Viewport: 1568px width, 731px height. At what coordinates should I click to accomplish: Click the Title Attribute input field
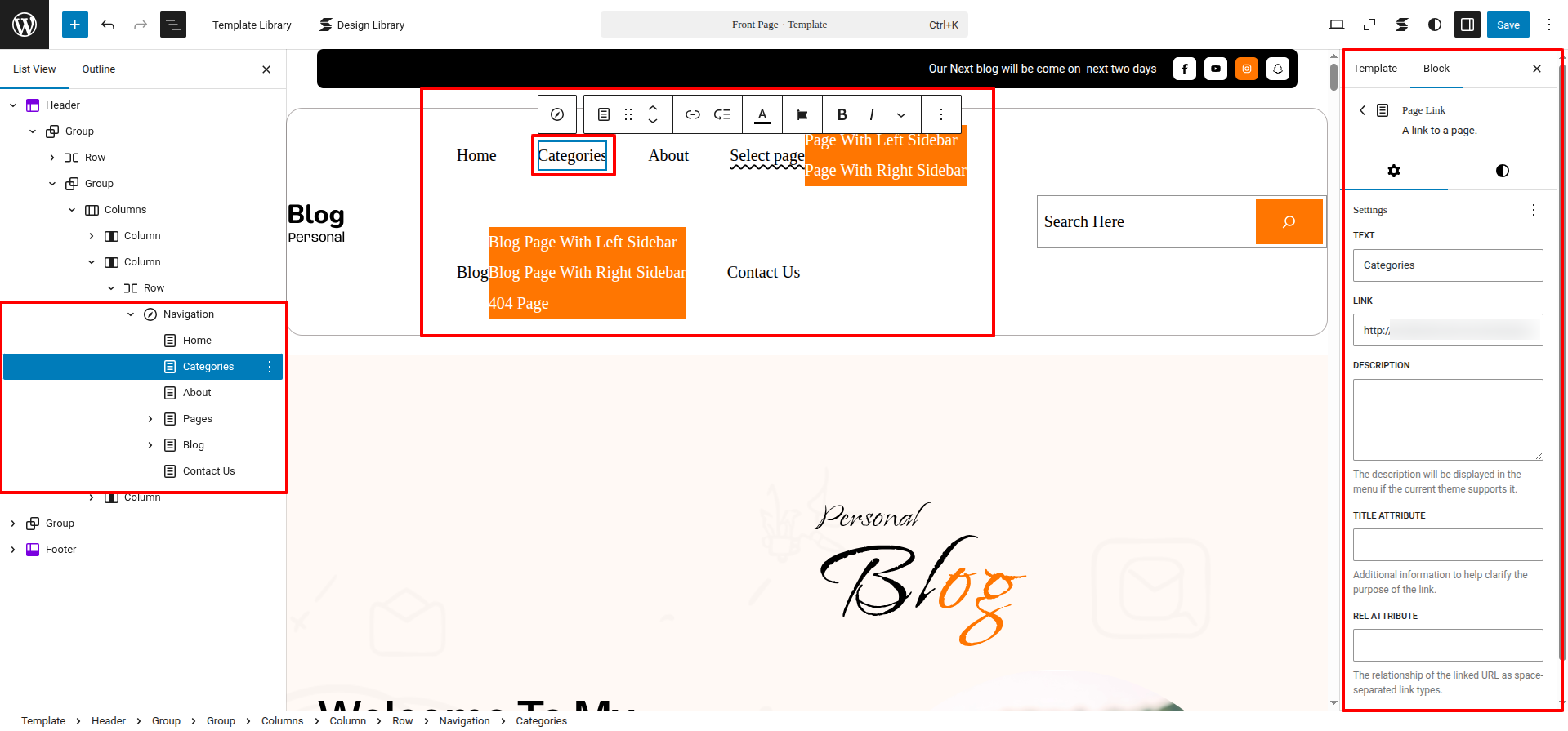pos(1447,545)
